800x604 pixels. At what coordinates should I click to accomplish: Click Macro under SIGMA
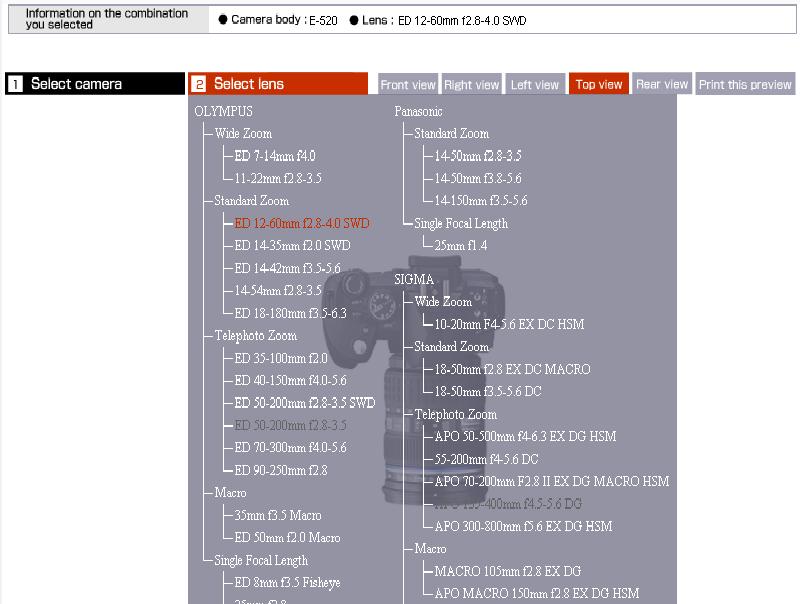click(x=430, y=548)
